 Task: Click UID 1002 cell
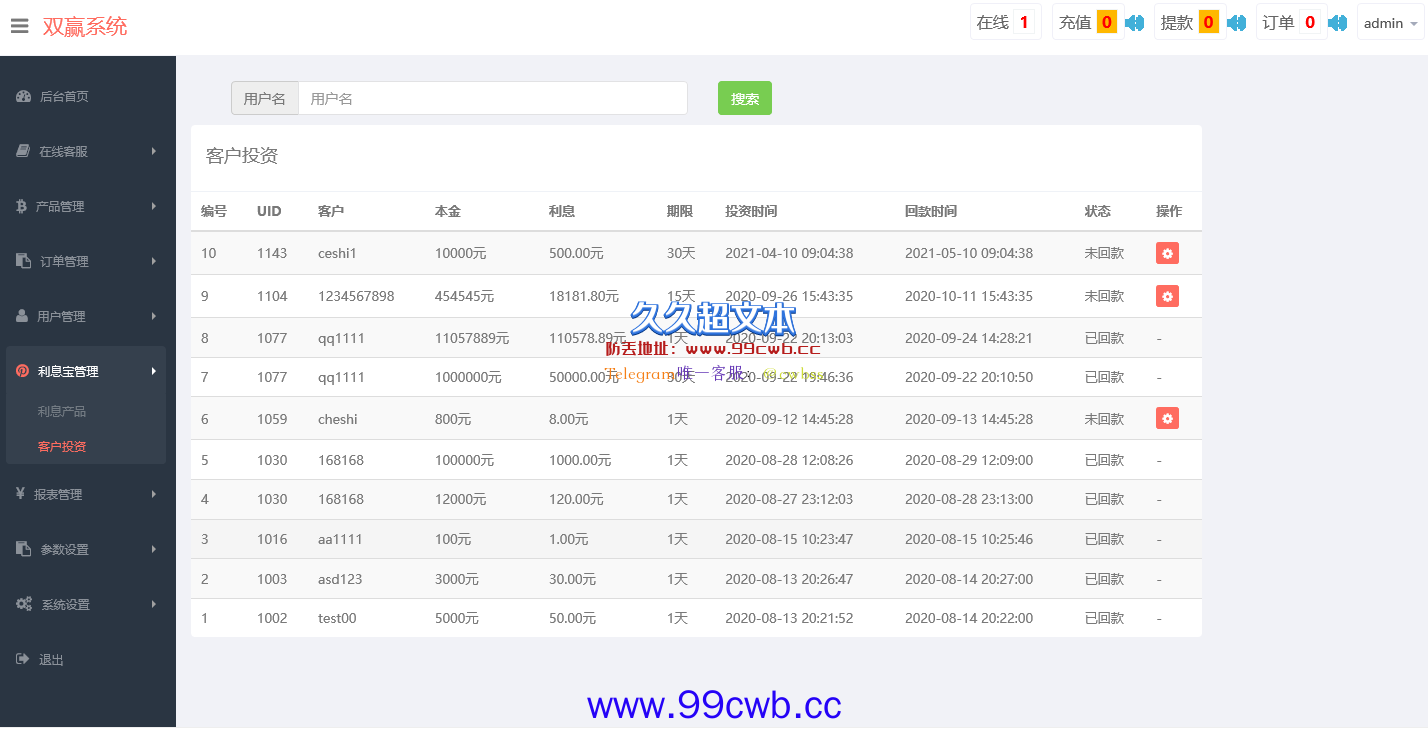tap(272, 618)
